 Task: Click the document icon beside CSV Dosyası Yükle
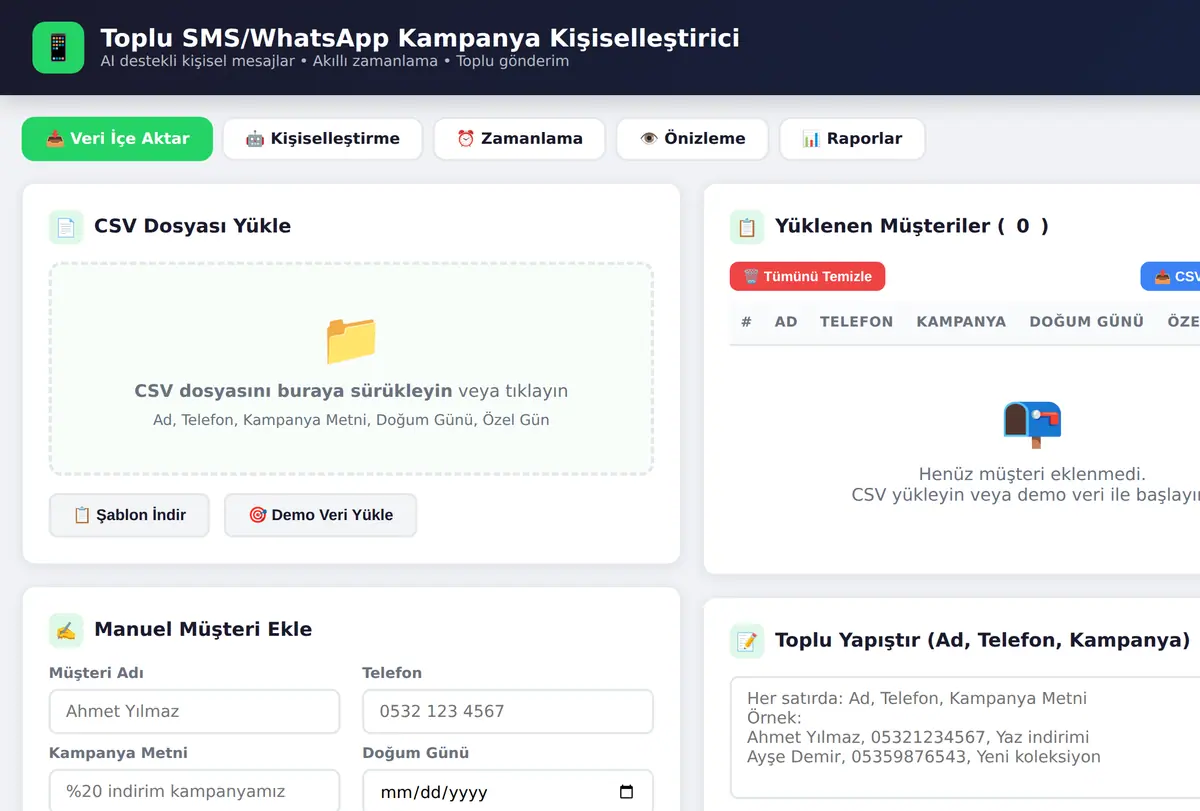point(66,227)
